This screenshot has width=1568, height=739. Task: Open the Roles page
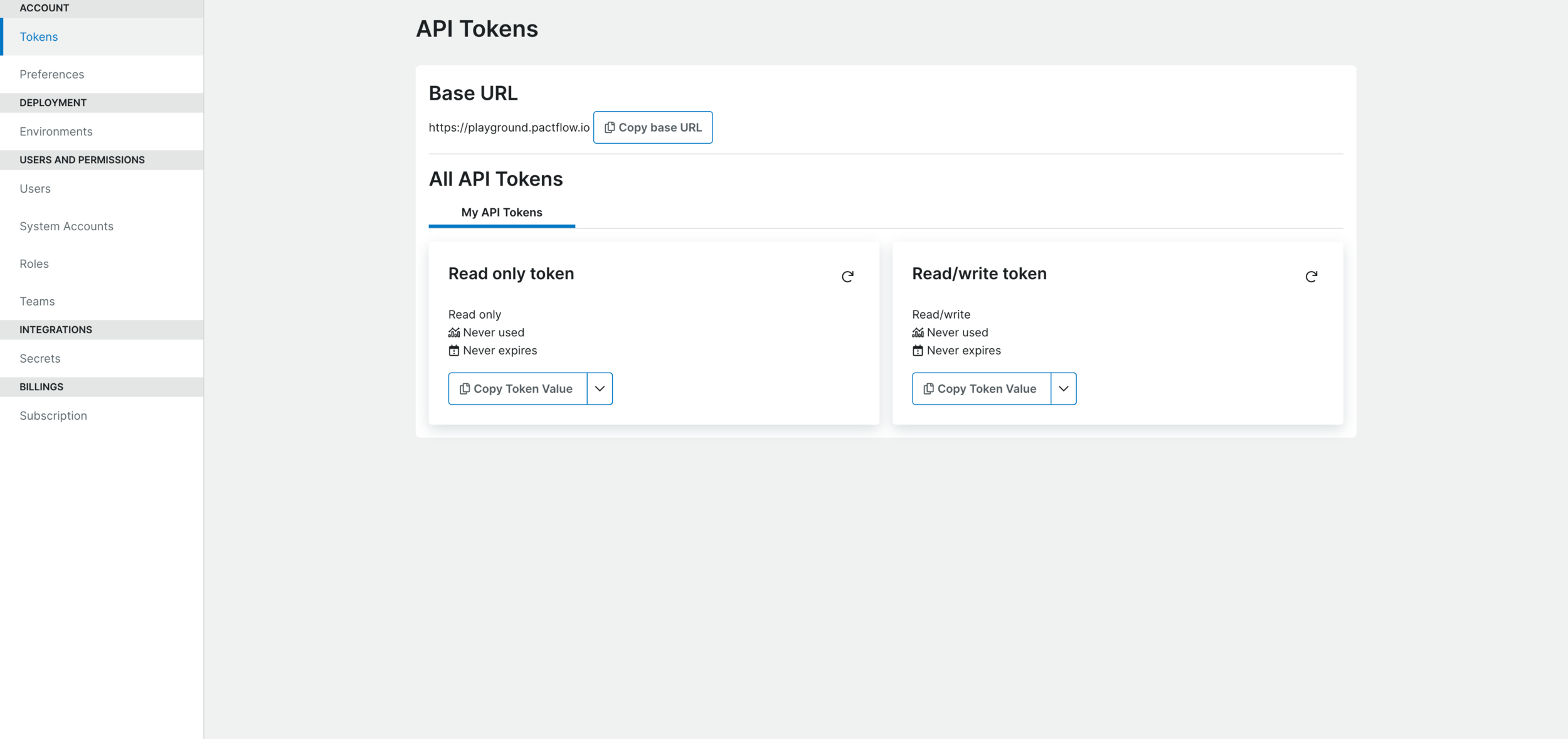click(34, 264)
